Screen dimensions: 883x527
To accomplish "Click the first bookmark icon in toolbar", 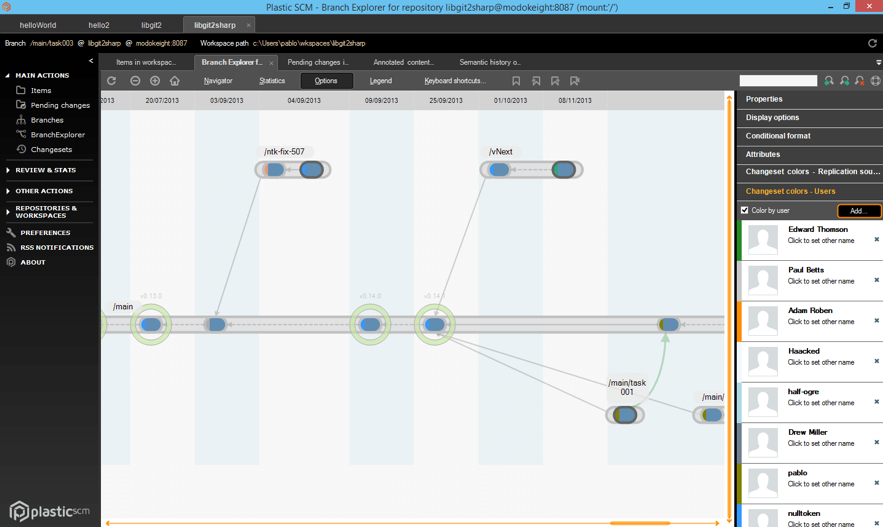I will coord(516,81).
